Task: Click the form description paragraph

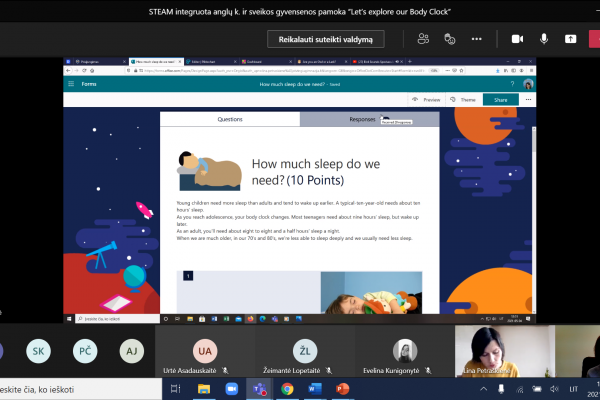Action: 298,220
